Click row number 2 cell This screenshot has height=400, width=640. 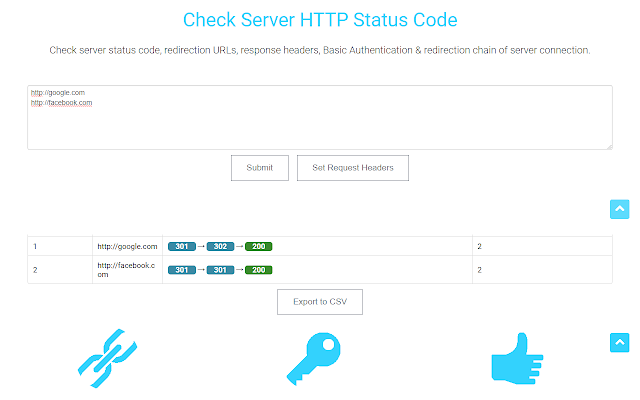(x=60, y=270)
